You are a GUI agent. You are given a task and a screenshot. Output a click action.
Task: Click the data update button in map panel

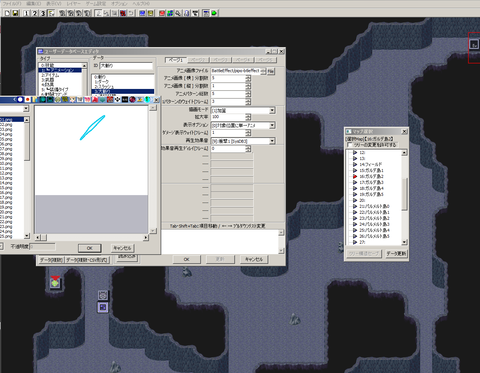pyautogui.click(x=396, y=254)
